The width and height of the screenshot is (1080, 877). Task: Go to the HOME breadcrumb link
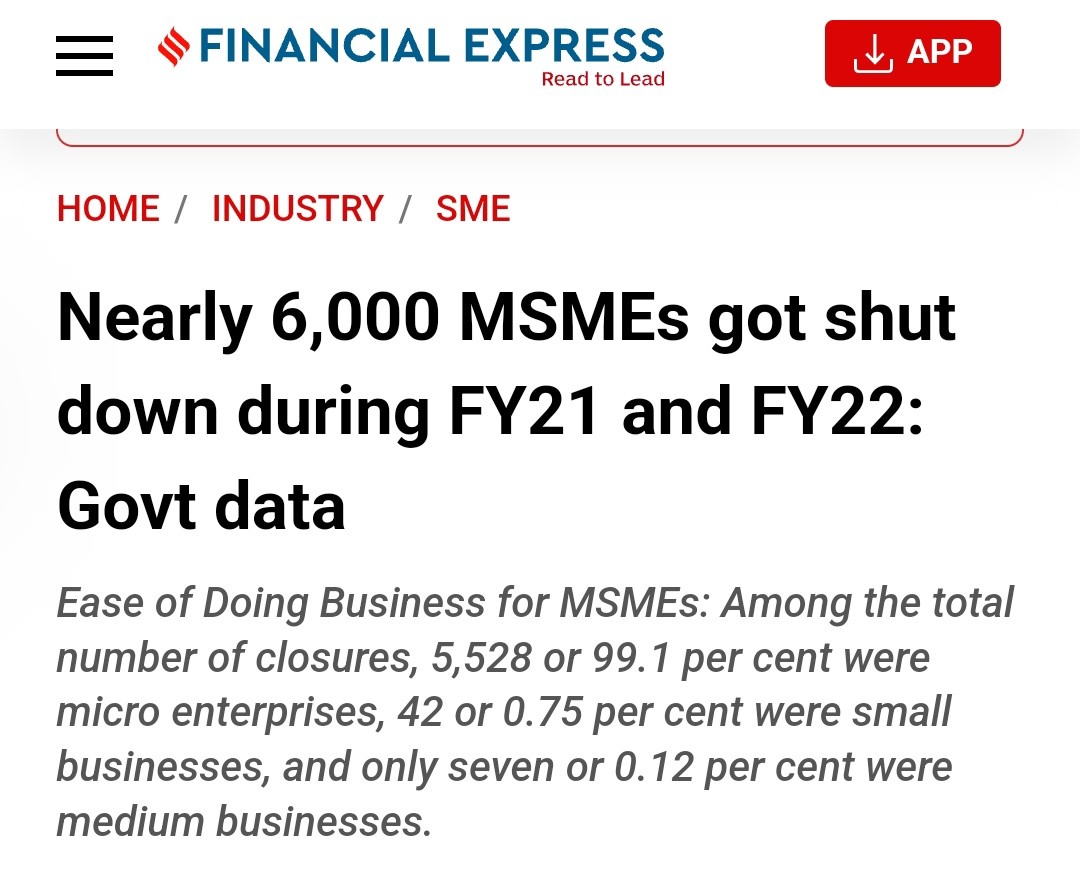point(108,208)
